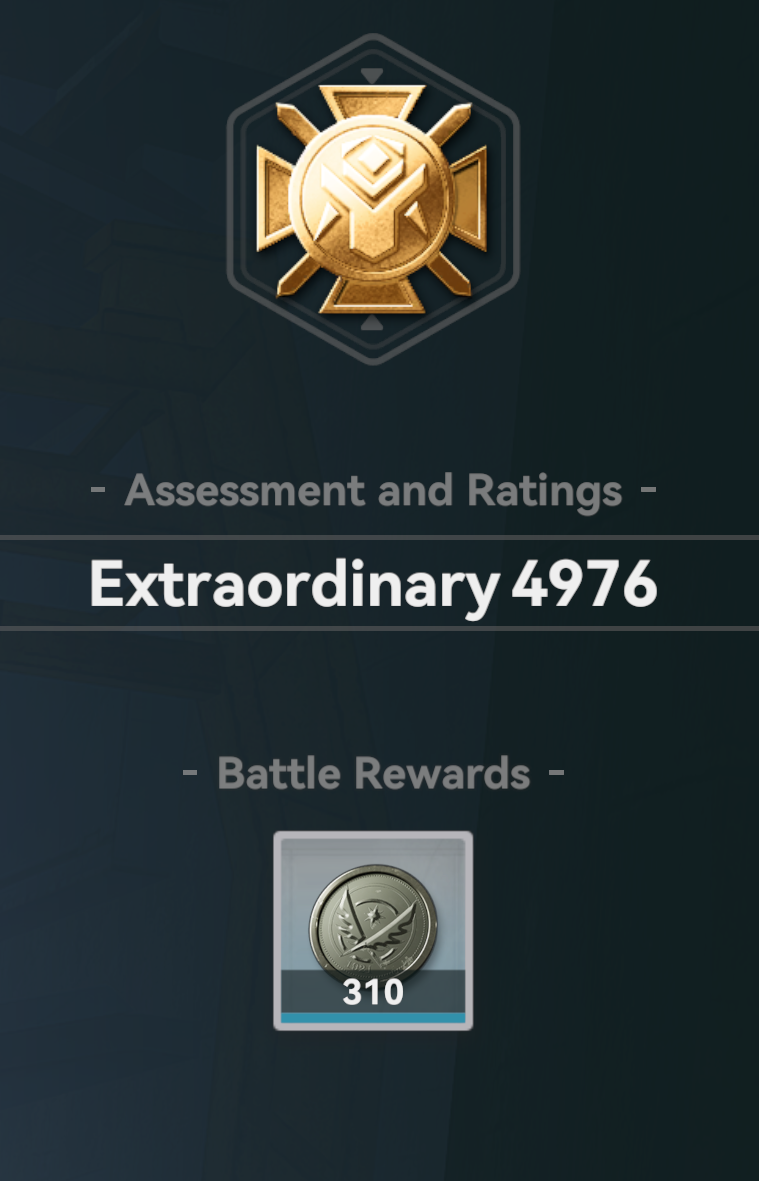Click the bottom trapezoid arm of the medal
Screen dimensions: 759x1181
[x=372, y=295]
